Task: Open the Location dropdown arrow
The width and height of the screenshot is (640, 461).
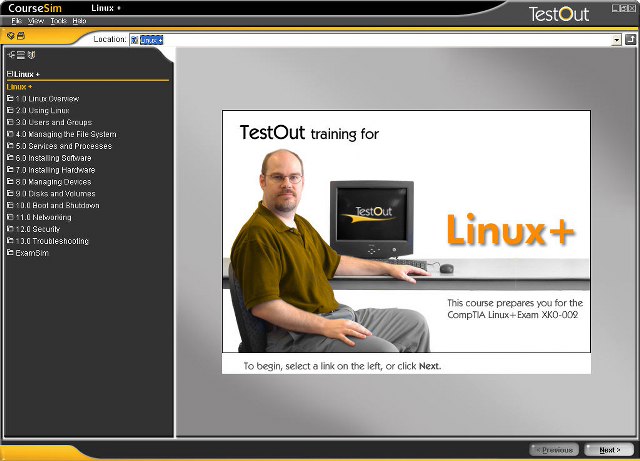Action: pos(617,40)
